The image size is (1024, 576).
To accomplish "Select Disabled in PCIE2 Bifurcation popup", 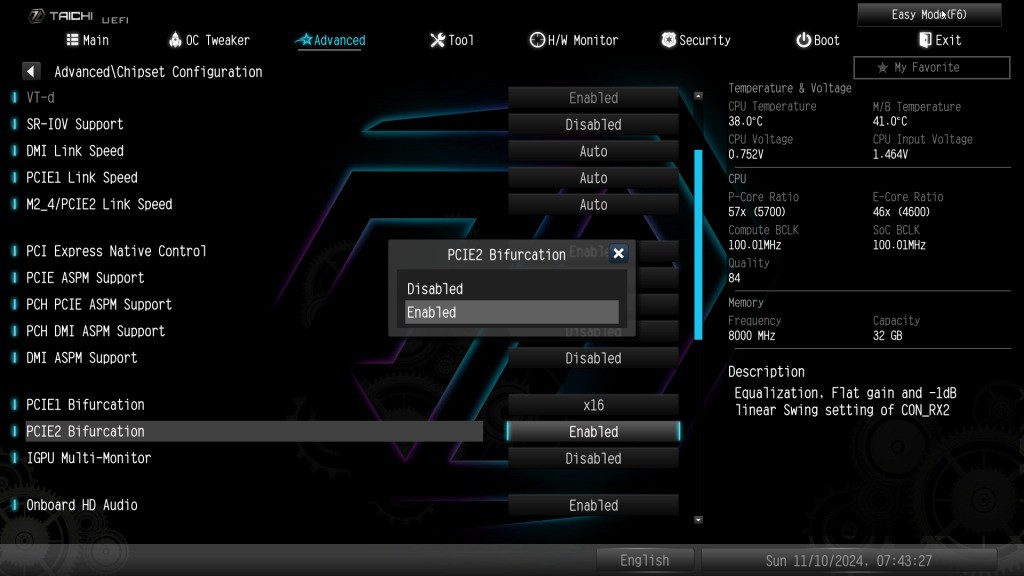I will 511,289.
